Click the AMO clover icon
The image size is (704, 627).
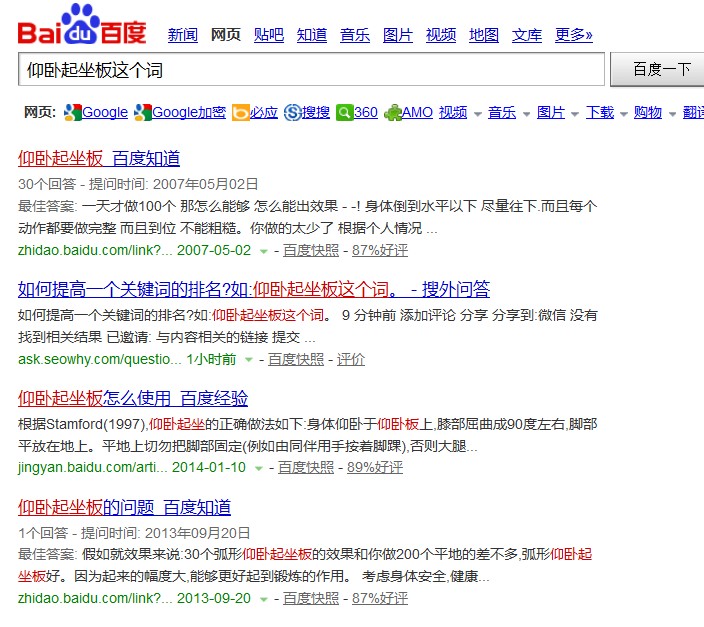pyautogui.click(x=393, y=113)
